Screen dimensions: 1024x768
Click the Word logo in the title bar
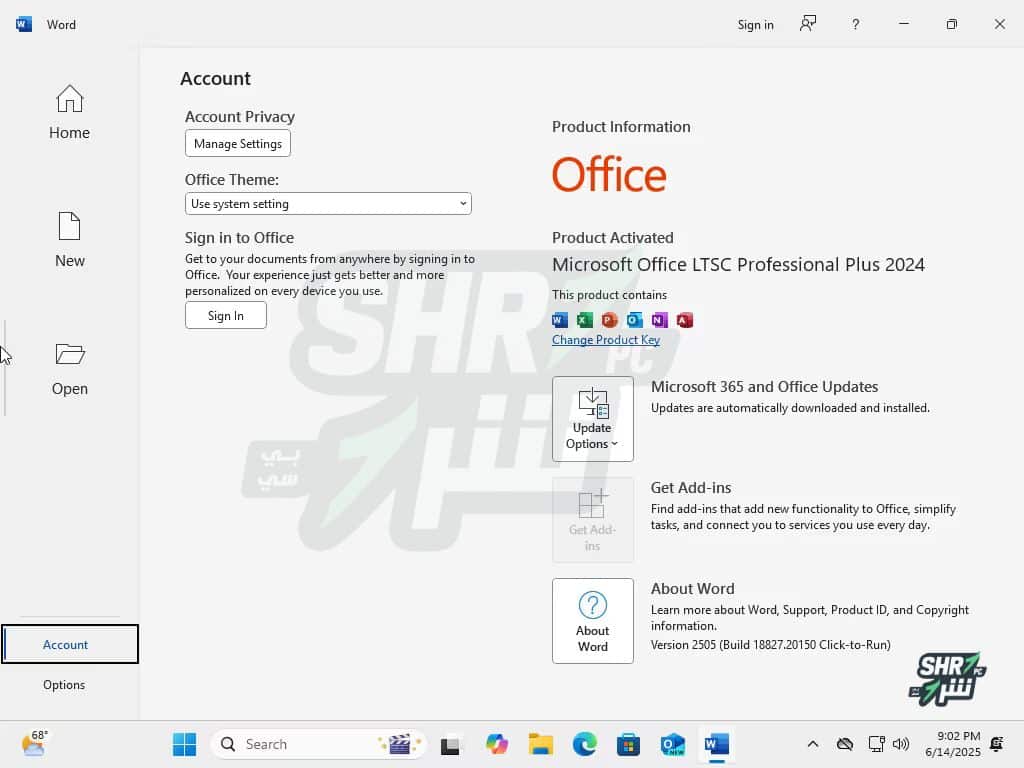point(24,24)
